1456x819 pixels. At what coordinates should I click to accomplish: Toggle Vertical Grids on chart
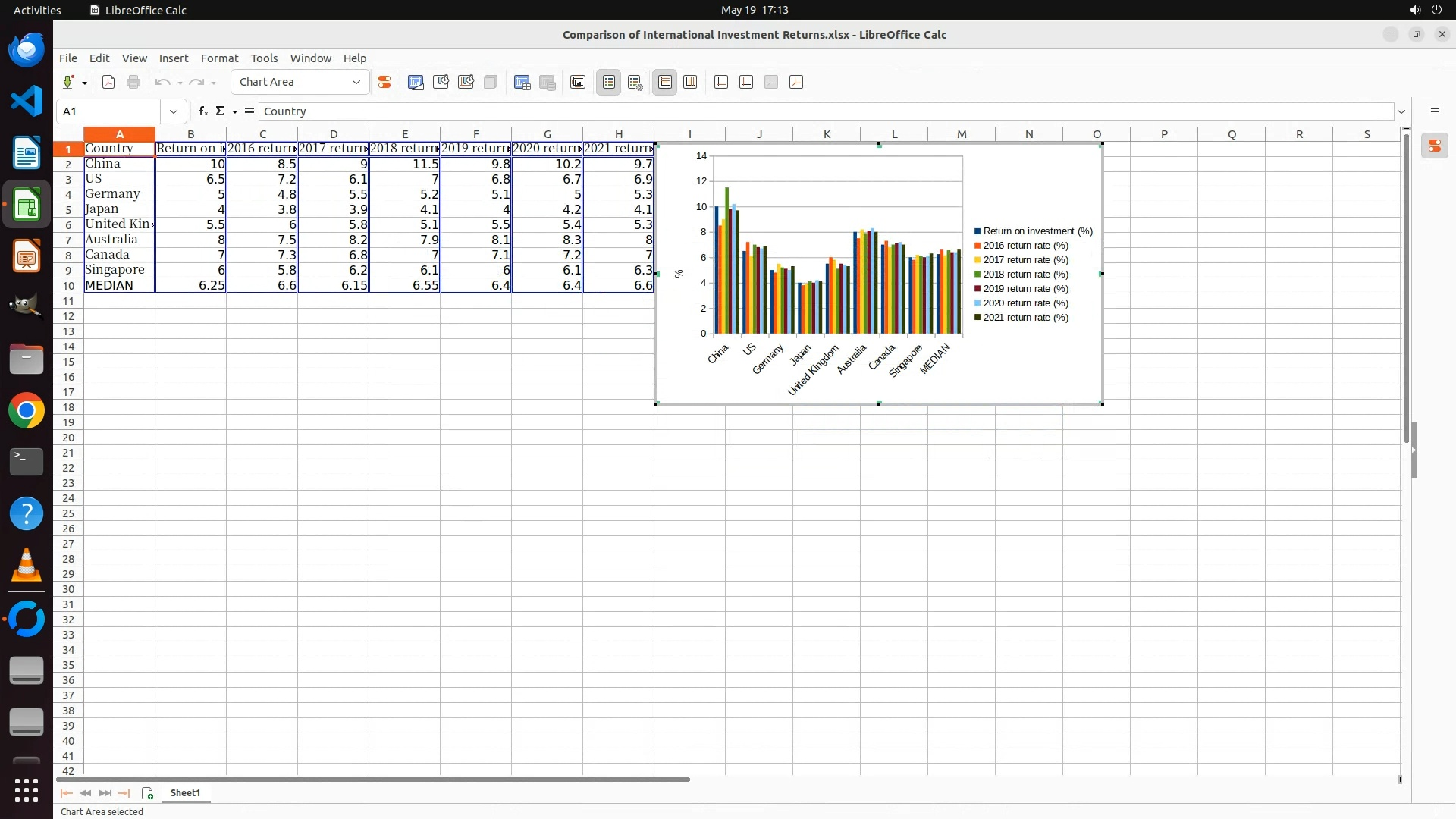[x=690, y=82]
